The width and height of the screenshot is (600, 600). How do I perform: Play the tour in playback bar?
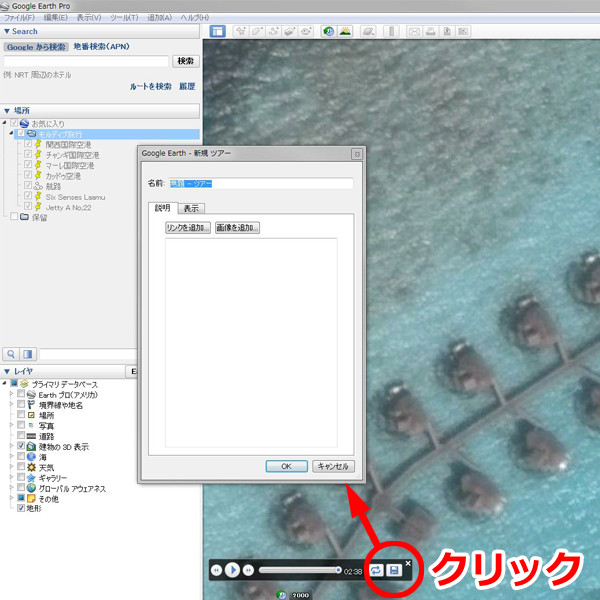click(x=232, y=570)
